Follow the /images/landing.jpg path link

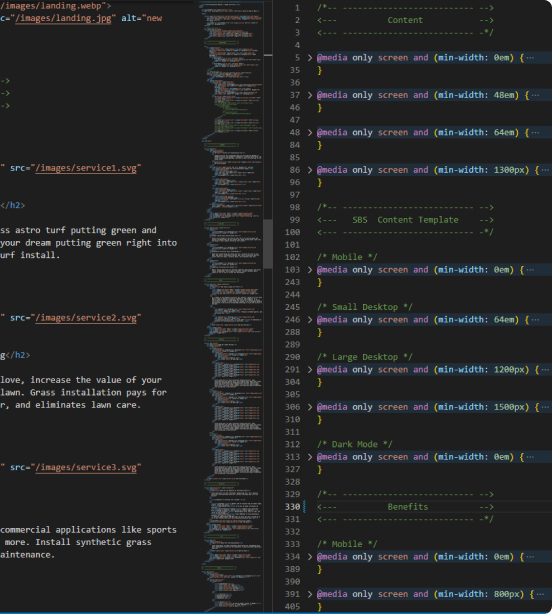tap(63, 18)
